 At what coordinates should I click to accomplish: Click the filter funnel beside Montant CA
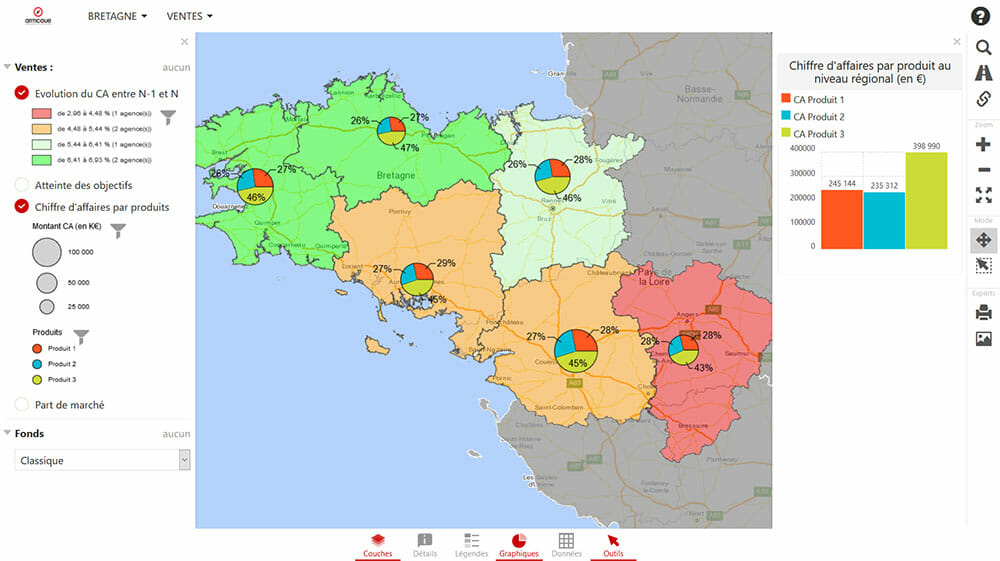coord(118,231)
